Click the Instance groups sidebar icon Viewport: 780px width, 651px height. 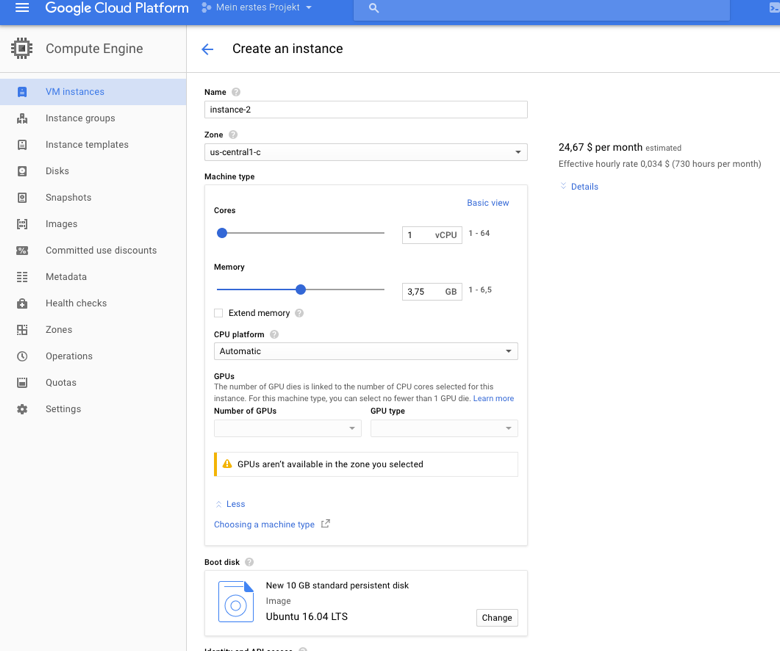coord(22,118)
